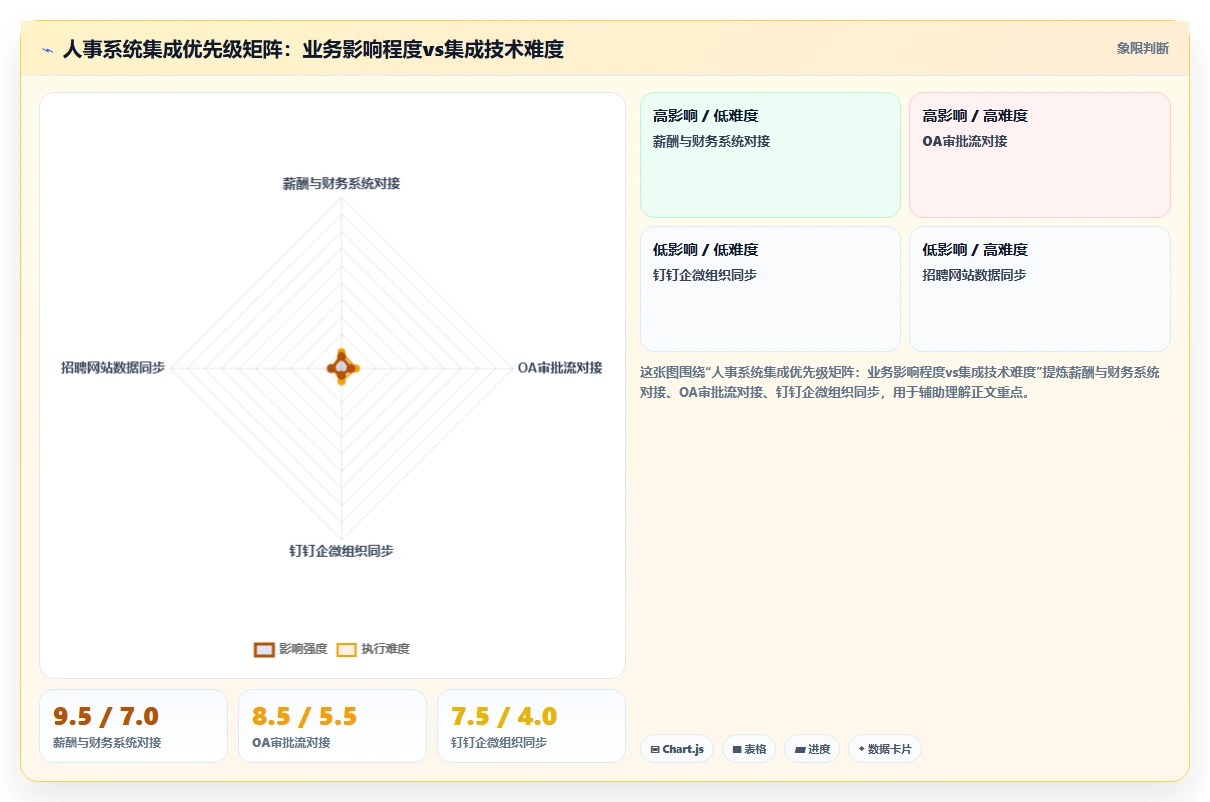Select the 表格 tag
Viewport: 1210px width, 802px height.
[749, 749]
